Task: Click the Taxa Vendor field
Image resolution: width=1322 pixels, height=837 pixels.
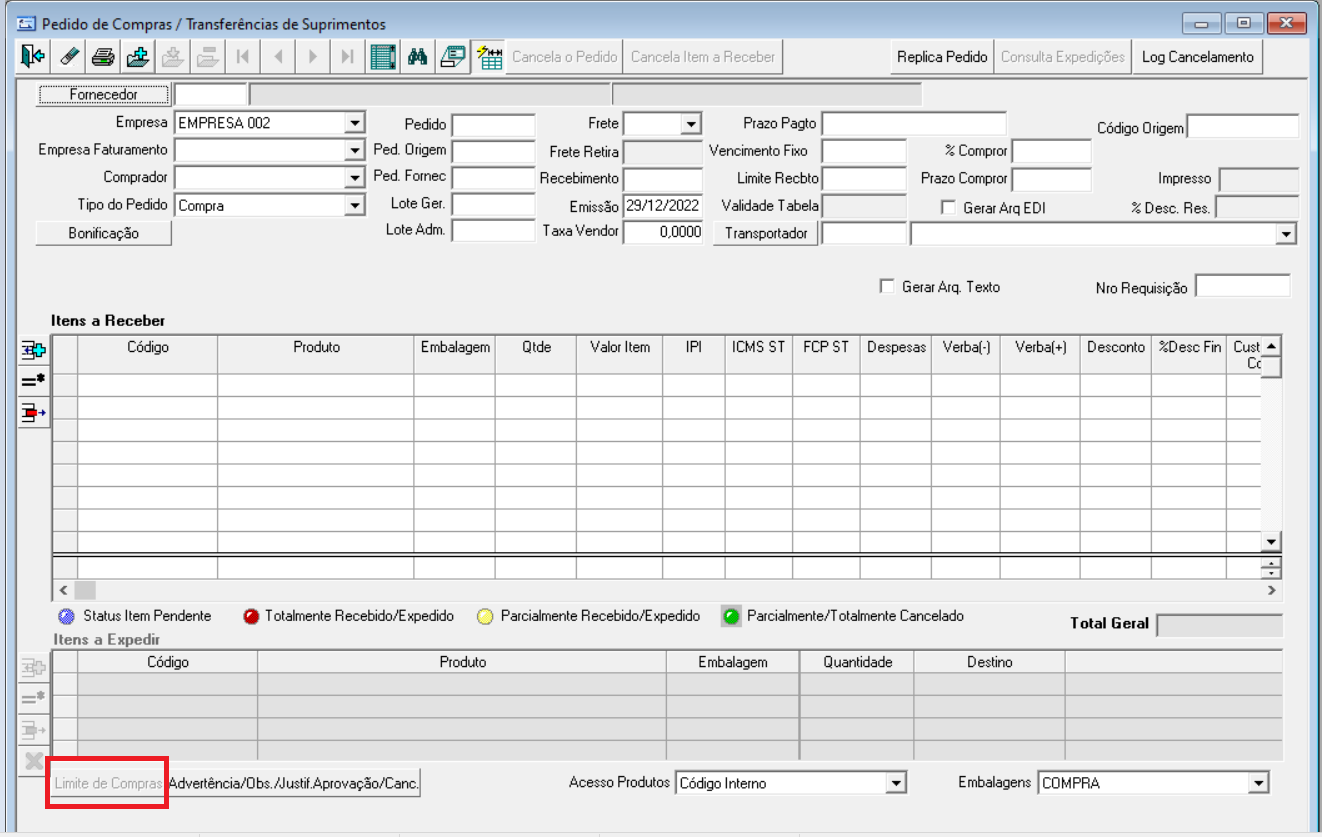Action: (663, 232)
